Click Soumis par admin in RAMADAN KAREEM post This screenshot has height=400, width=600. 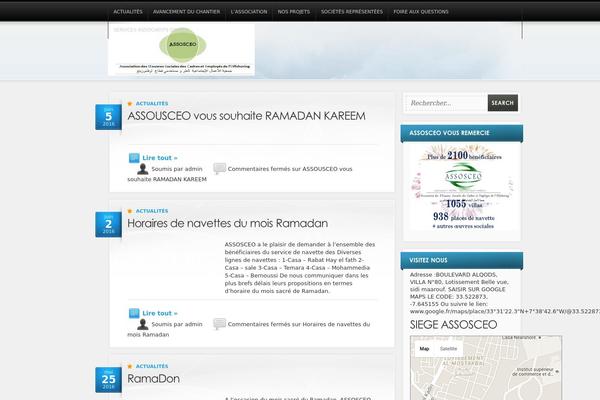tap(177, 169)
